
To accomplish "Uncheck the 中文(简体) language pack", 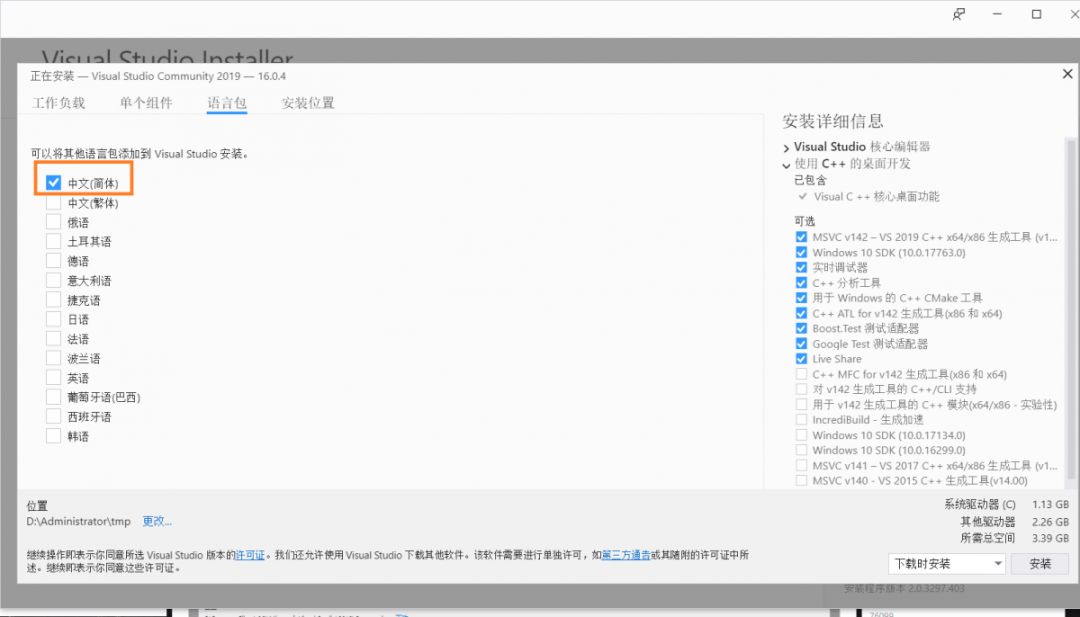I will [53, 182].
